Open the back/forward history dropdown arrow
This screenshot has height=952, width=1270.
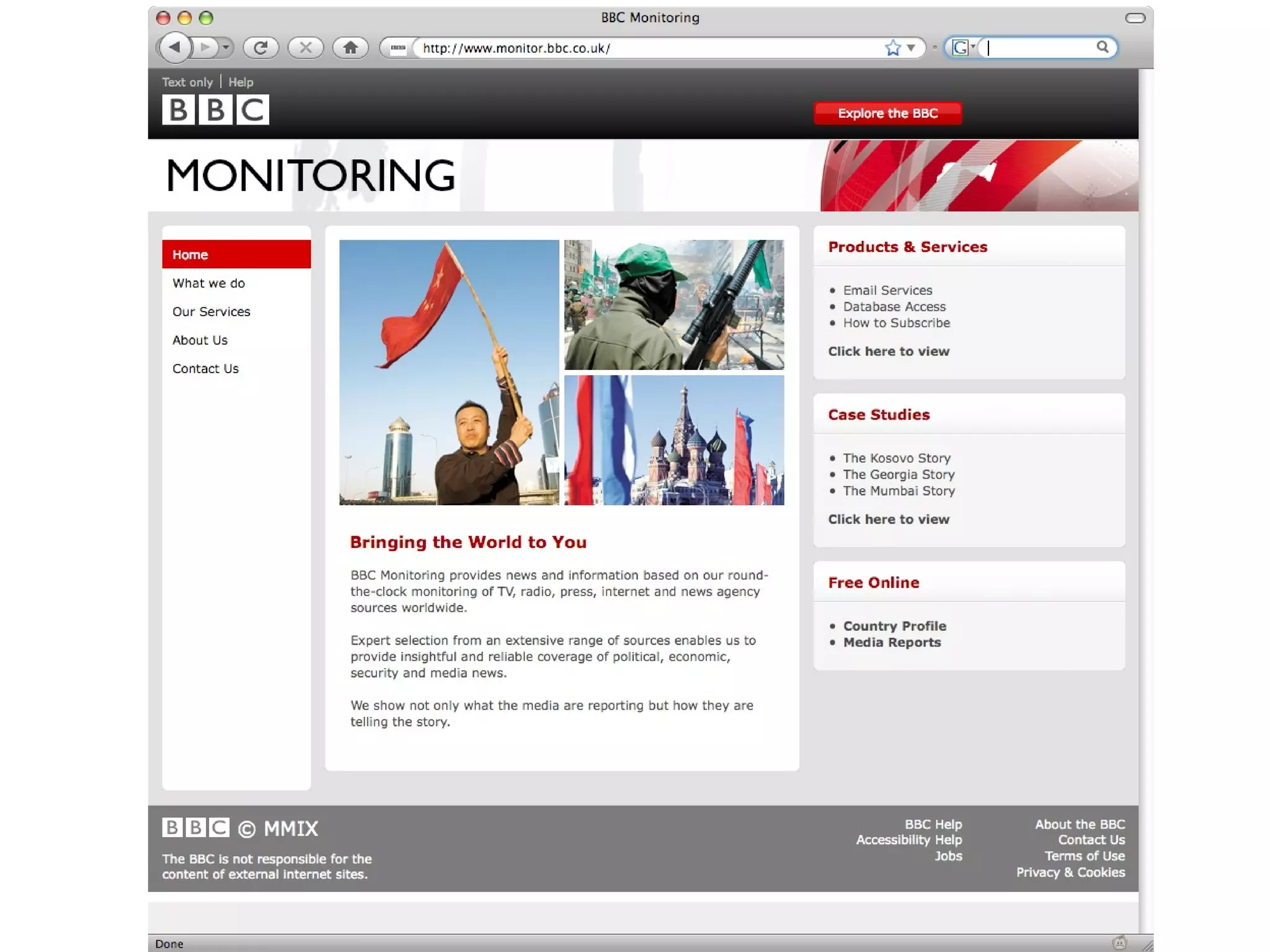226,48
